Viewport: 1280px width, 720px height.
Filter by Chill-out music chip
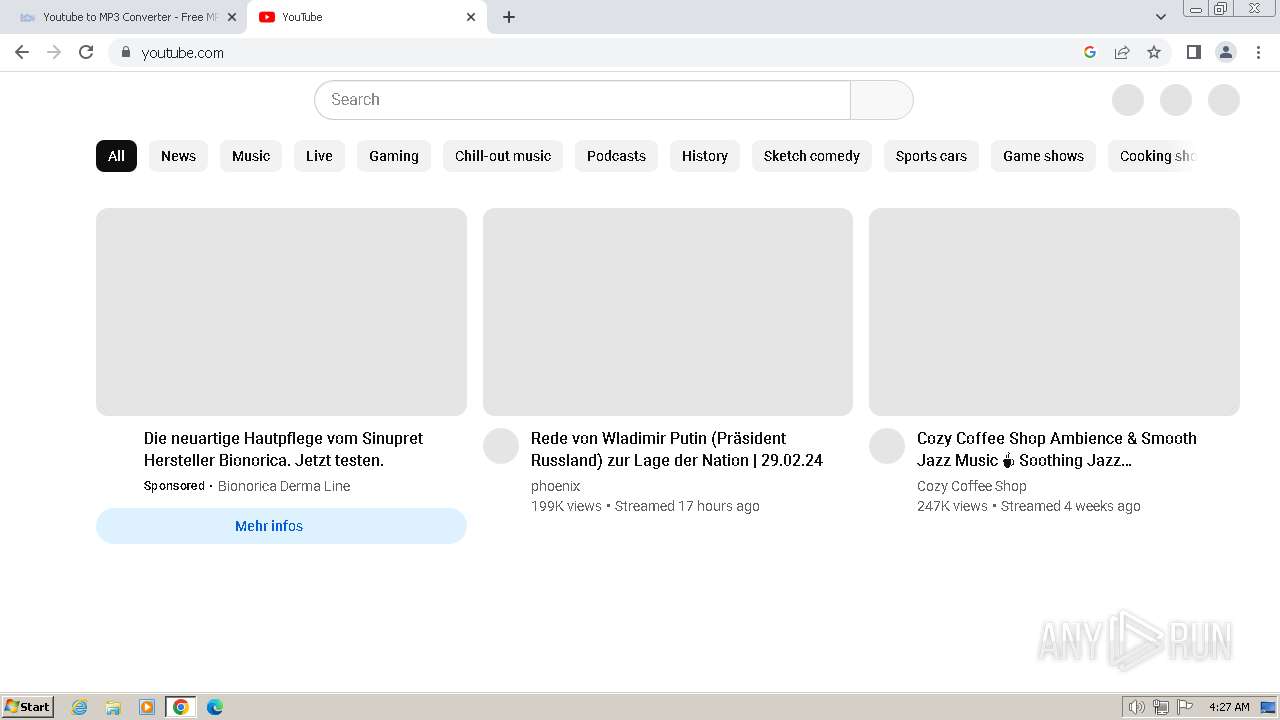(x=503, y=156)
